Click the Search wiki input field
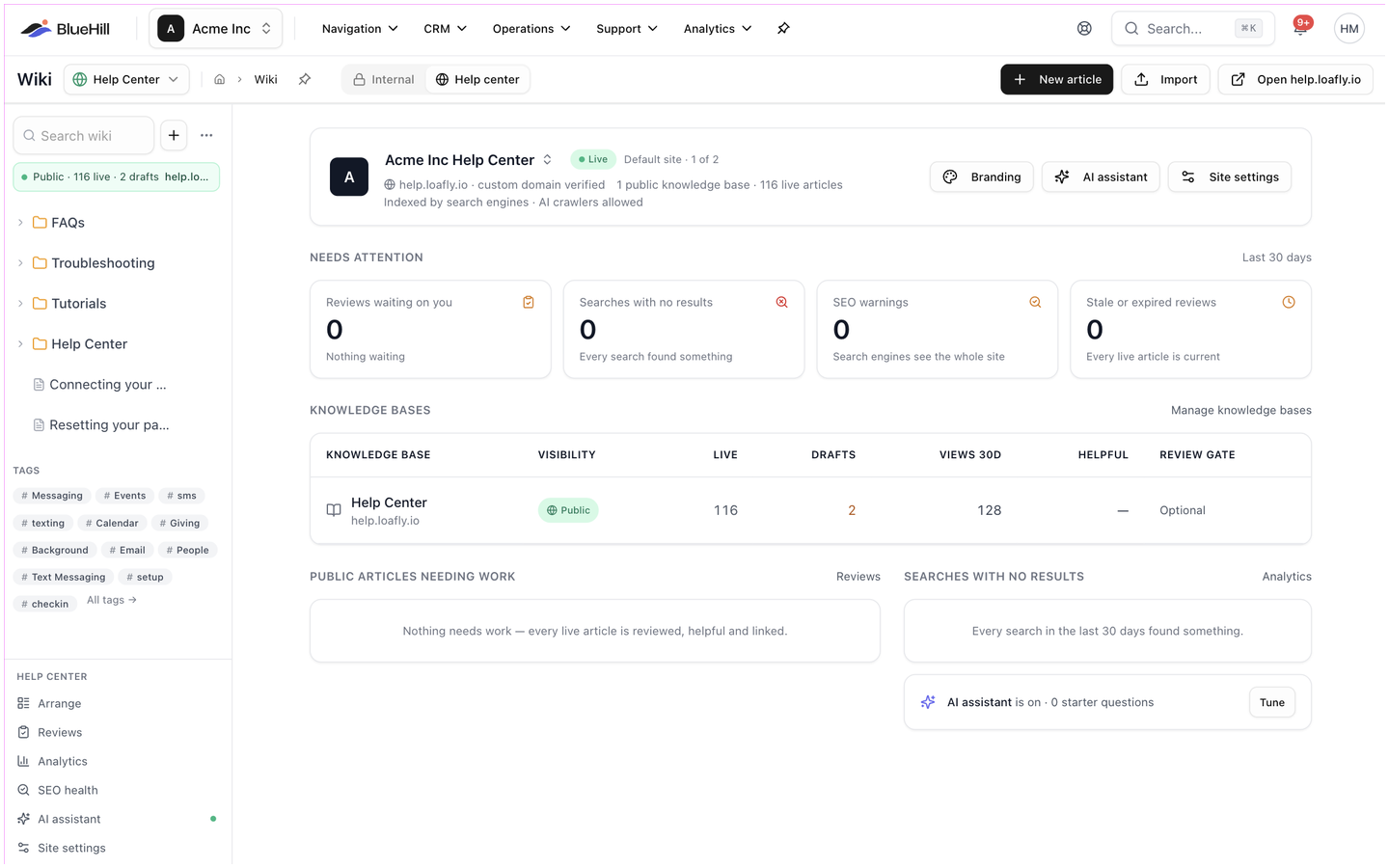 84,136
